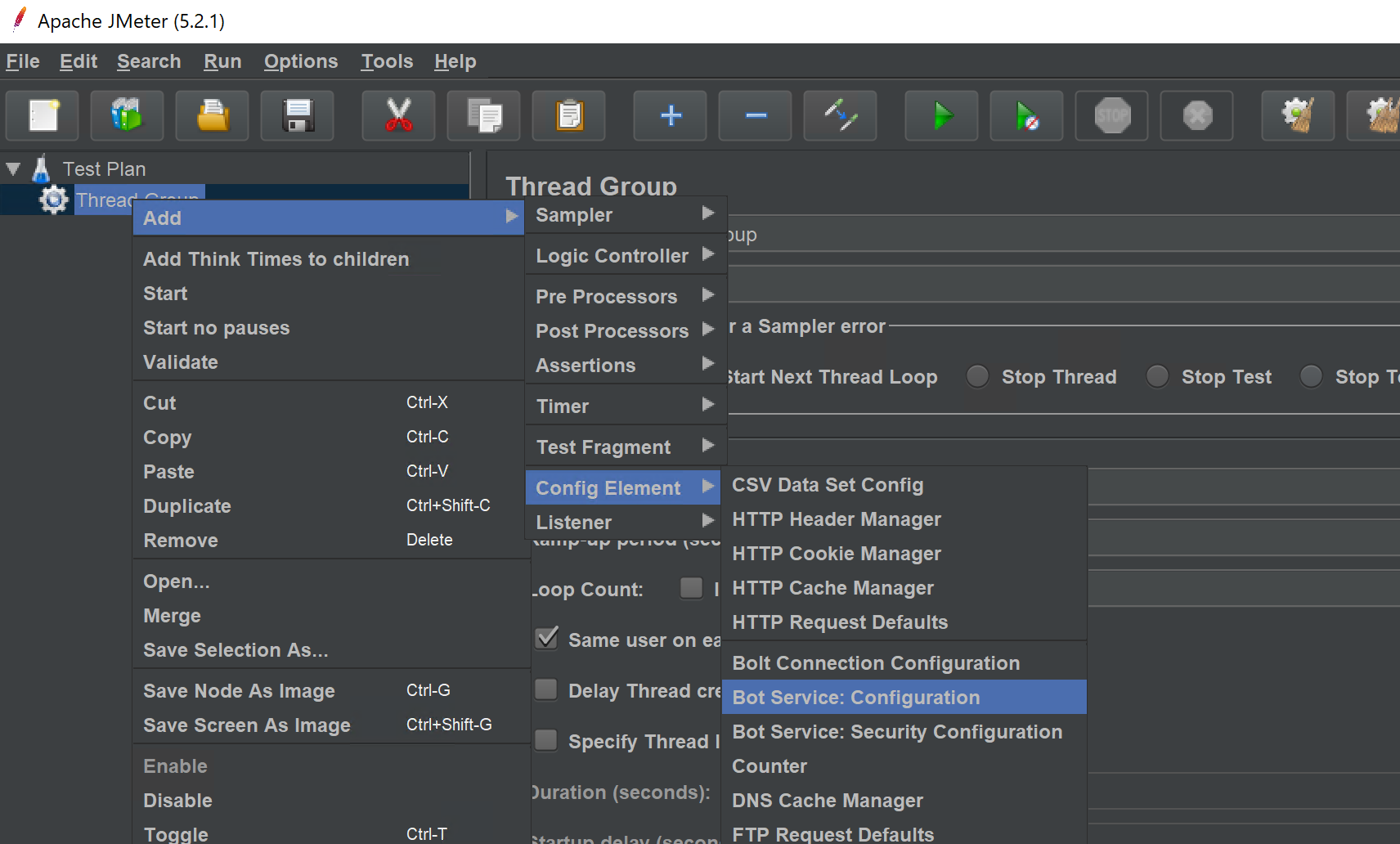Viewport: 1400px width, 844px height.
Task: Open the Run menu
Action: click(x=222, y=61)
